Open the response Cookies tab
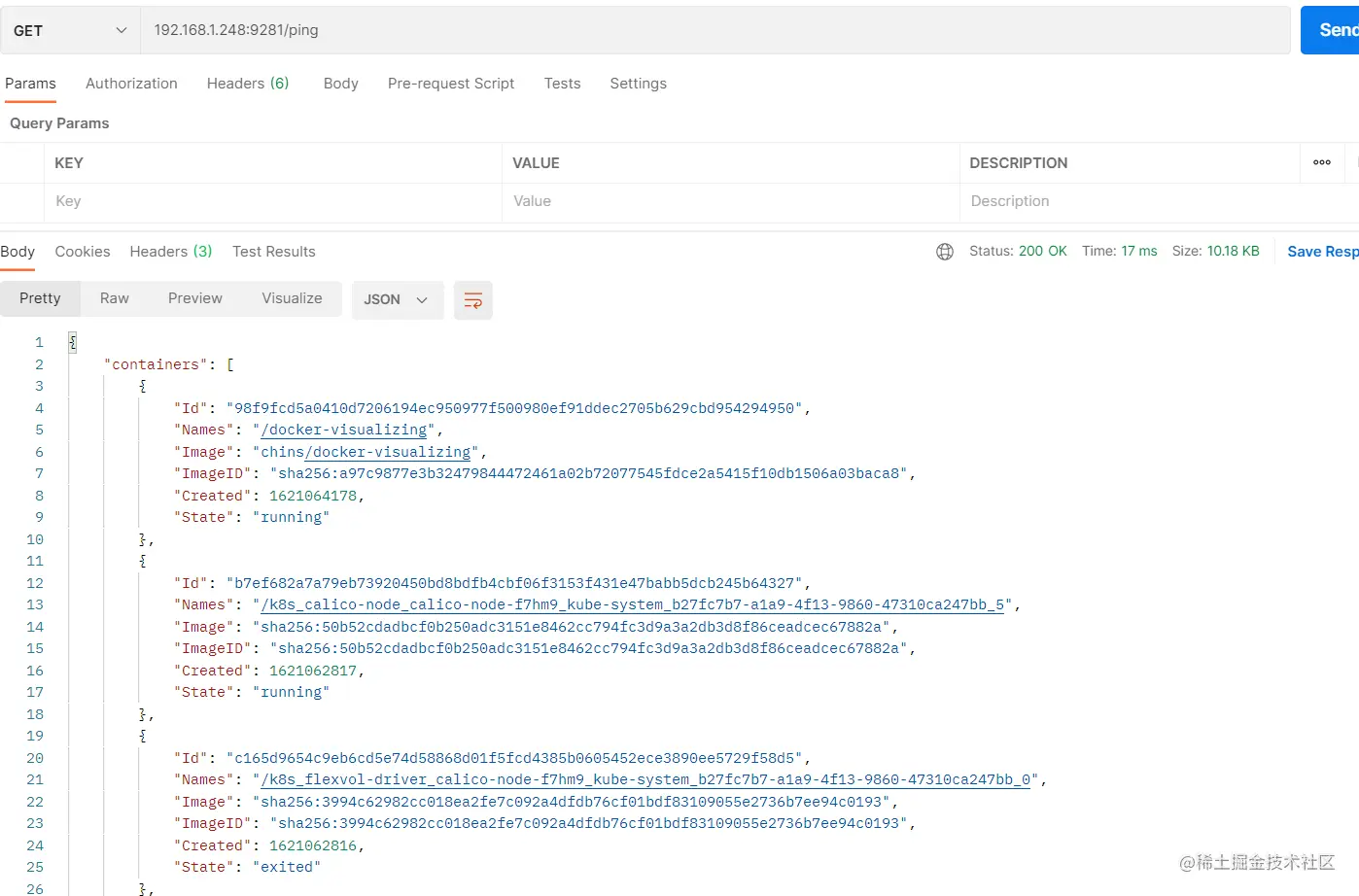This screenshot has height=896, width=1359. click(x=83, y=252)
